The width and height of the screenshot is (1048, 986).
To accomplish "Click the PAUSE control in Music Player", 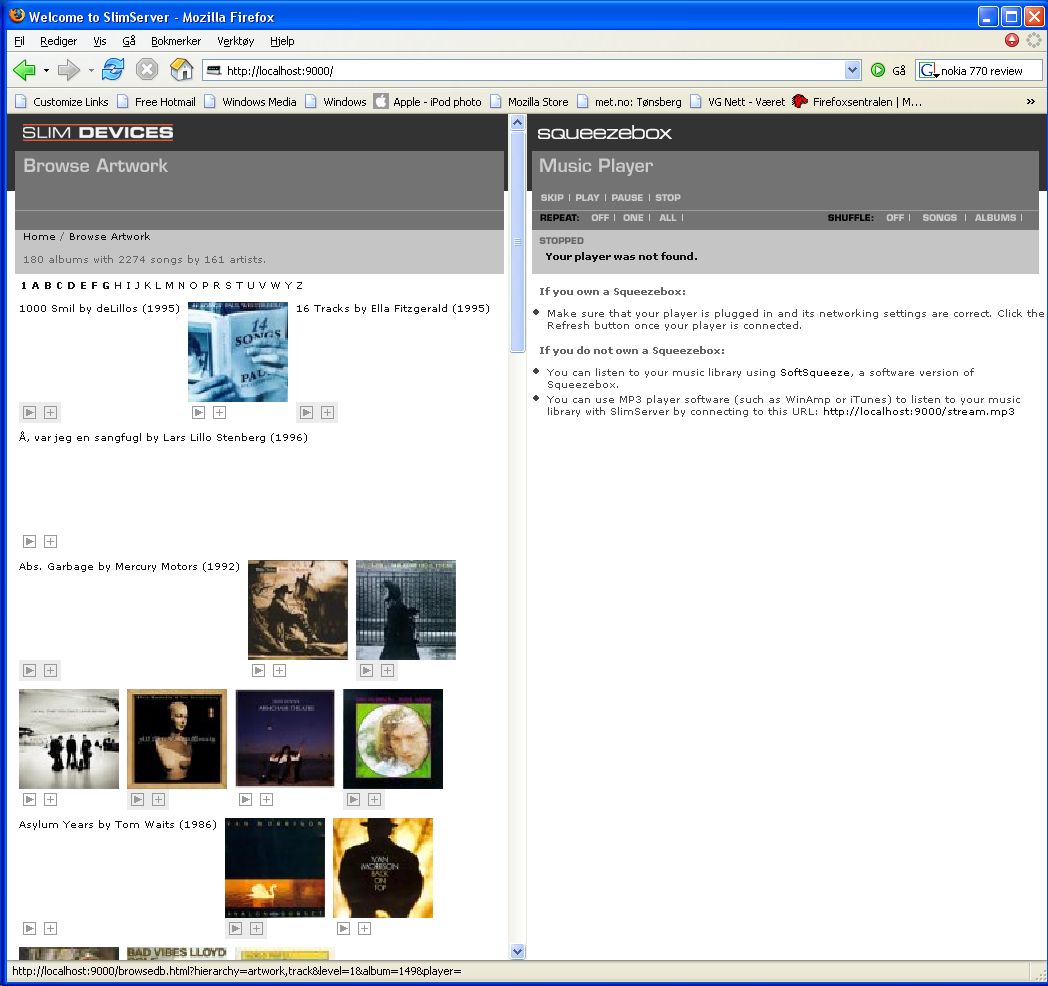I will 627,198.
